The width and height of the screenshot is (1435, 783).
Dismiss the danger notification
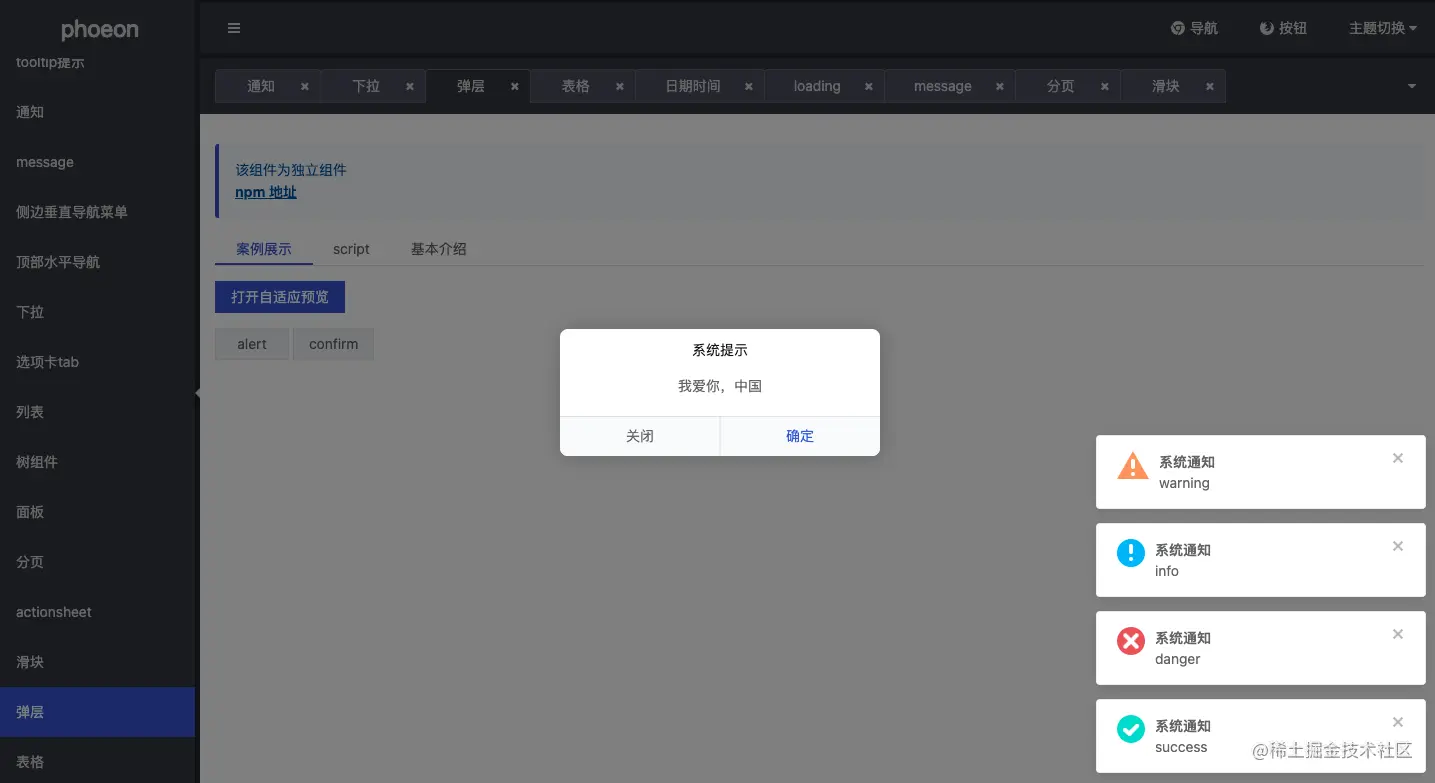pyautogui.click(x=1398, y=634)
